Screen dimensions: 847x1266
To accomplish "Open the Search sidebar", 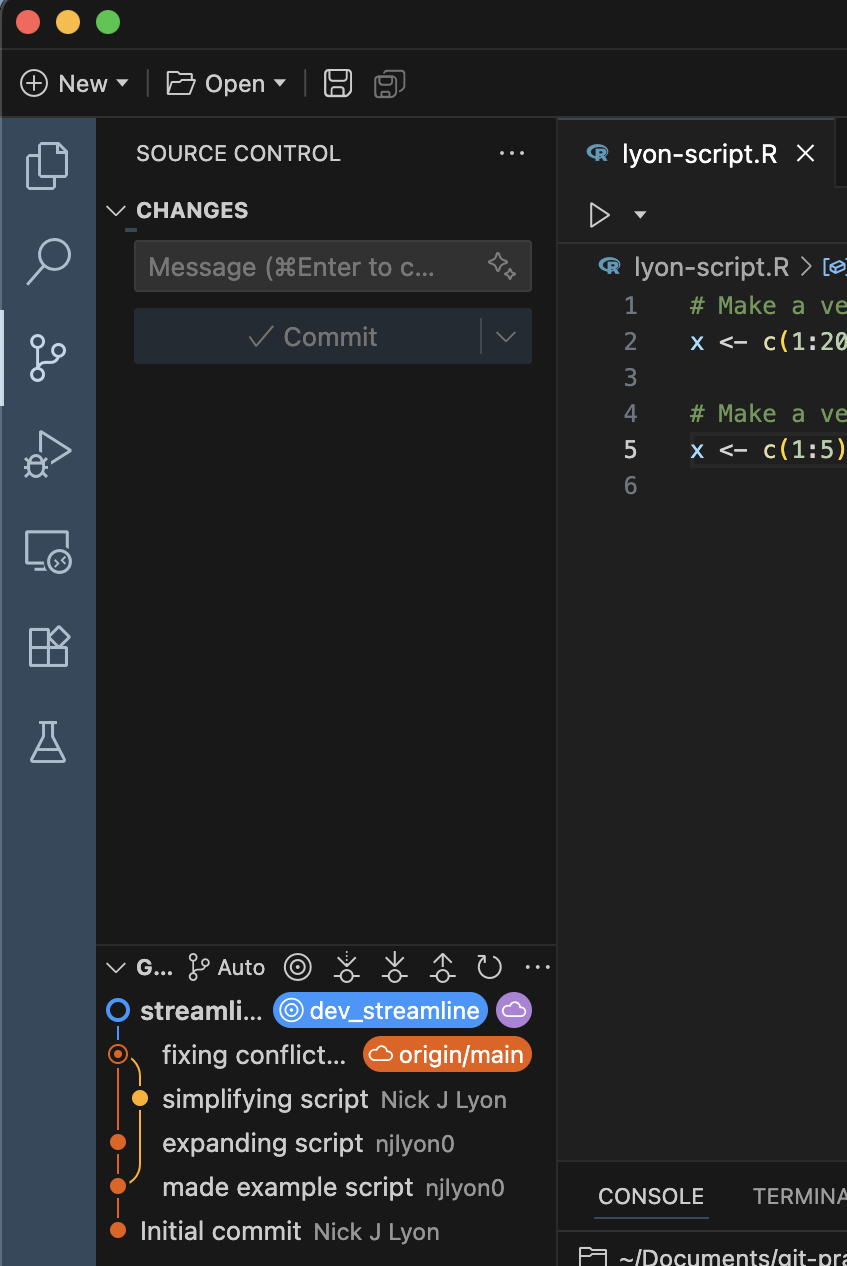I will pos(47,260).
